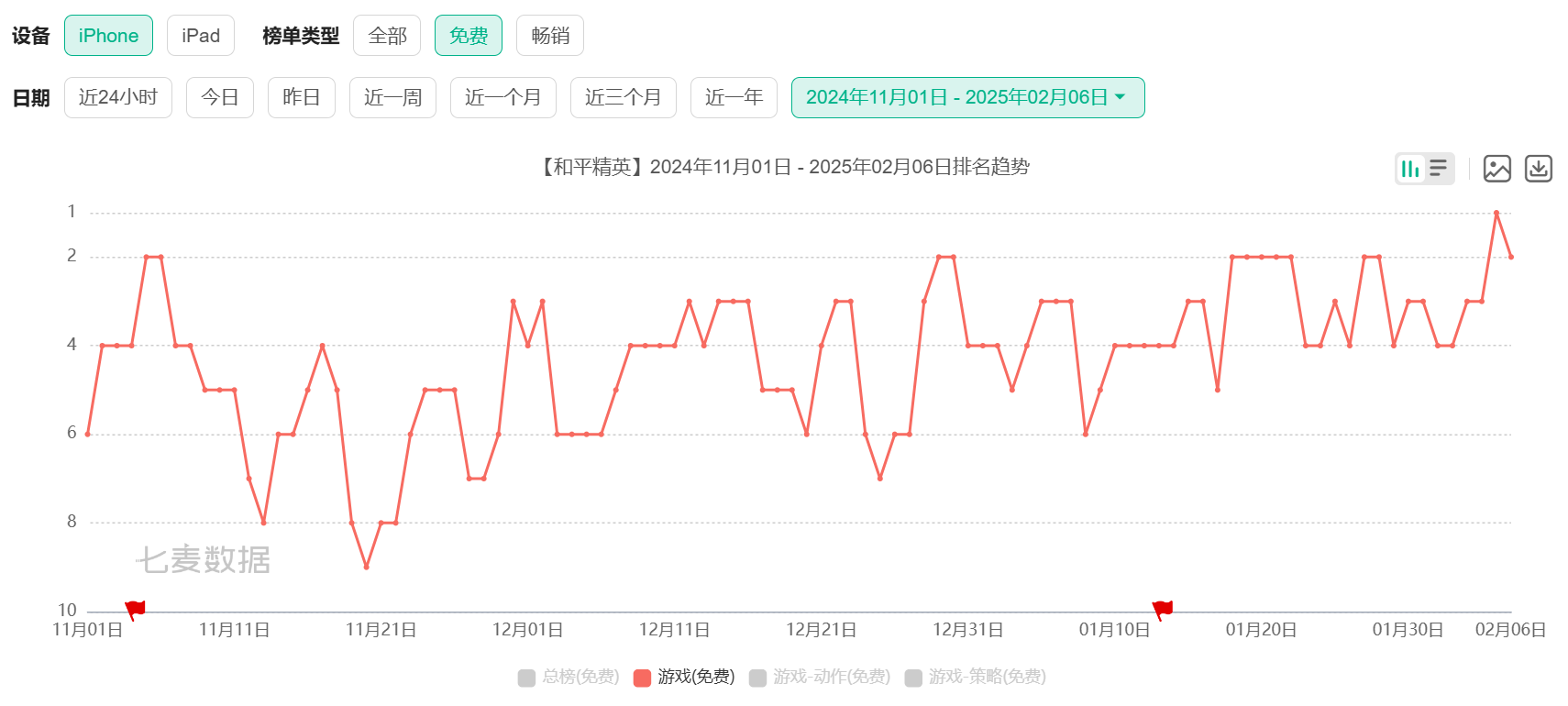Viewport: 1568px width, 706px height.
Task: Switch to list view icon
Action: coord(1439,169)
